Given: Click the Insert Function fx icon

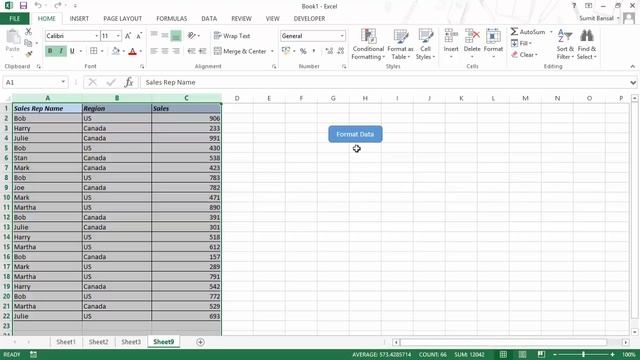Looking at the screenshot, I should (x=129, y=82).
